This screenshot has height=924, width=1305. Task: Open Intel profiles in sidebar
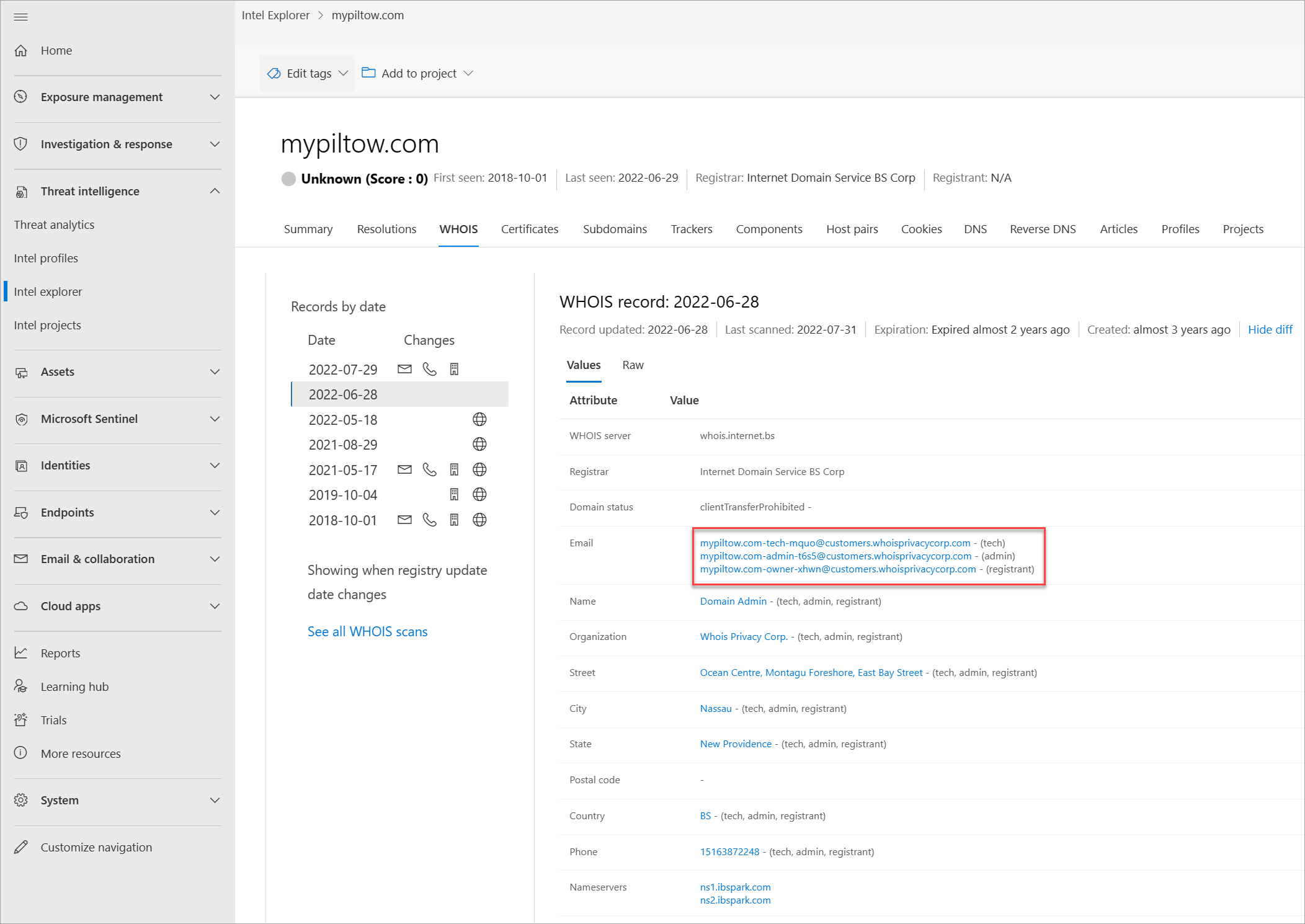46,258
